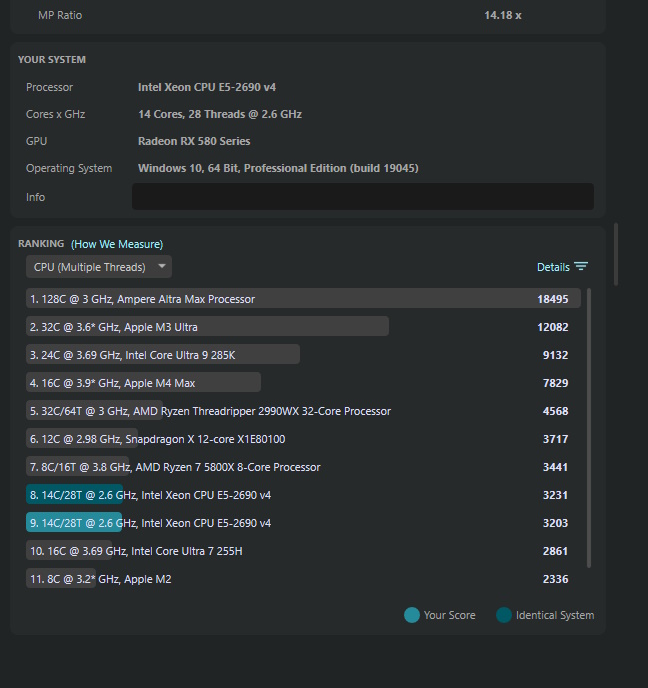Select the Intel Core Ultra 7 255H row
Image resolution: width=648 pixels, height=688 pixels.
[303, 551]
